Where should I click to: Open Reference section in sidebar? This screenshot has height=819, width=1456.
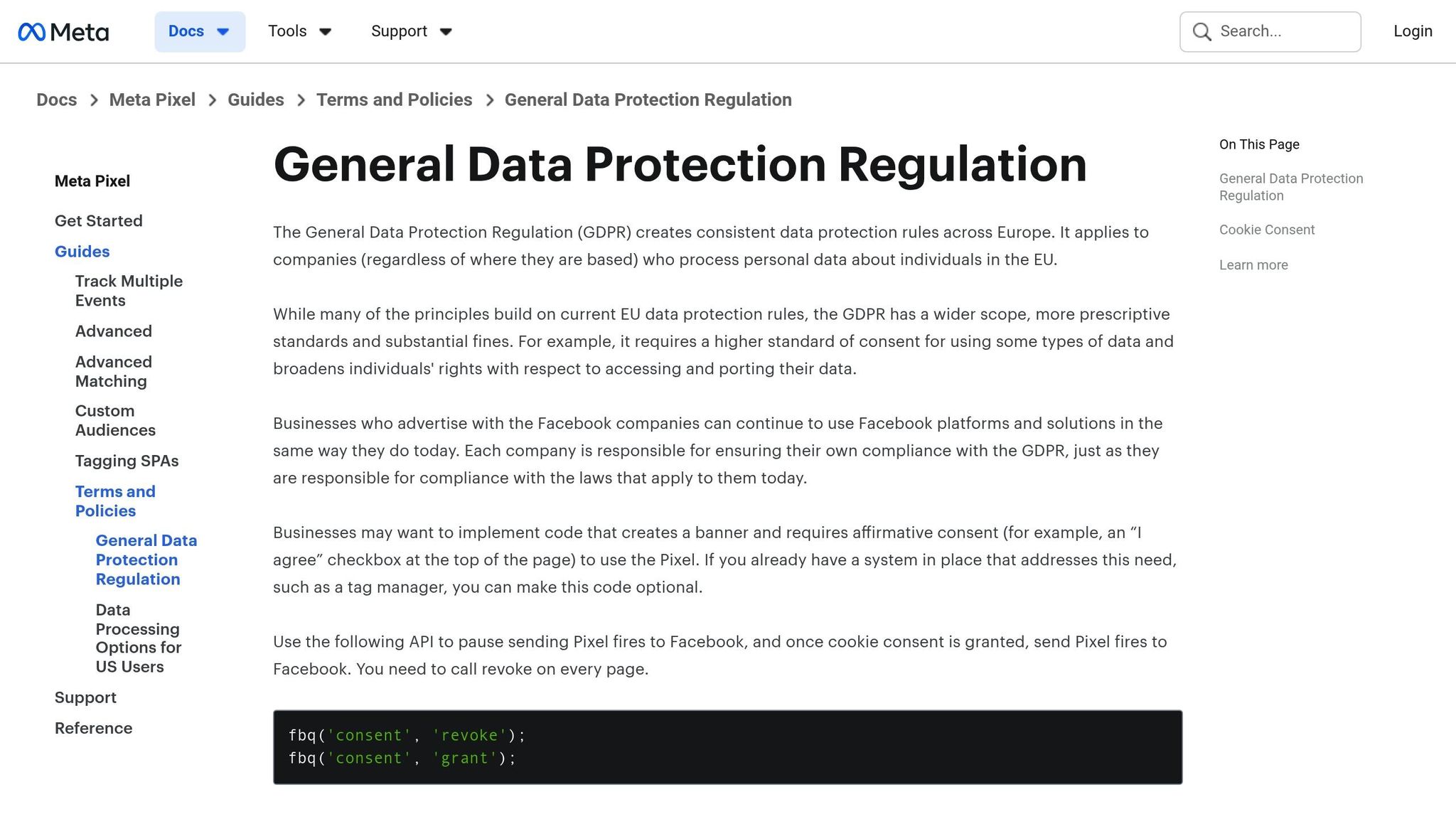coord(93,728)
